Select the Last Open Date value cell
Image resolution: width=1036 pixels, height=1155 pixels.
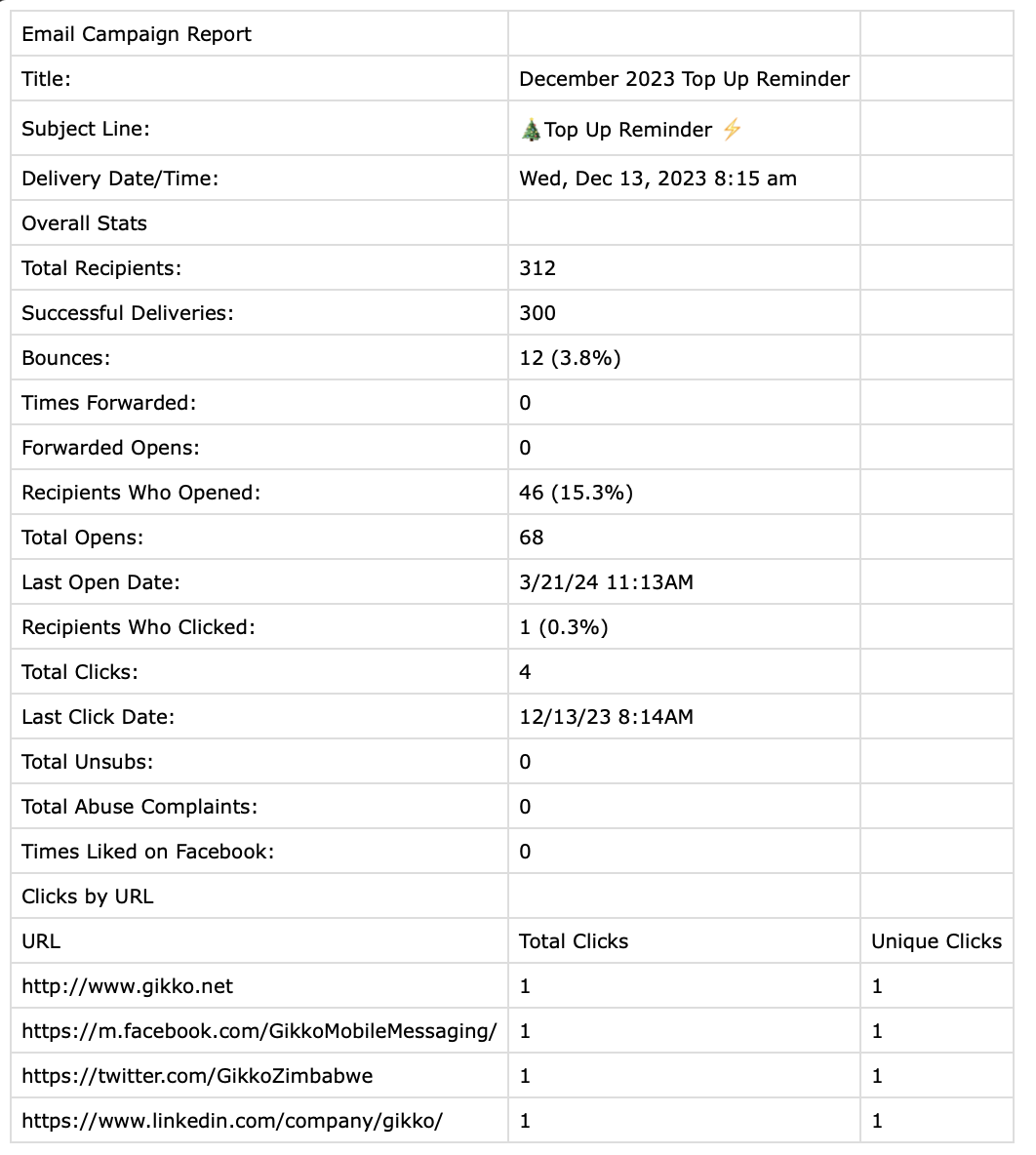606,582
